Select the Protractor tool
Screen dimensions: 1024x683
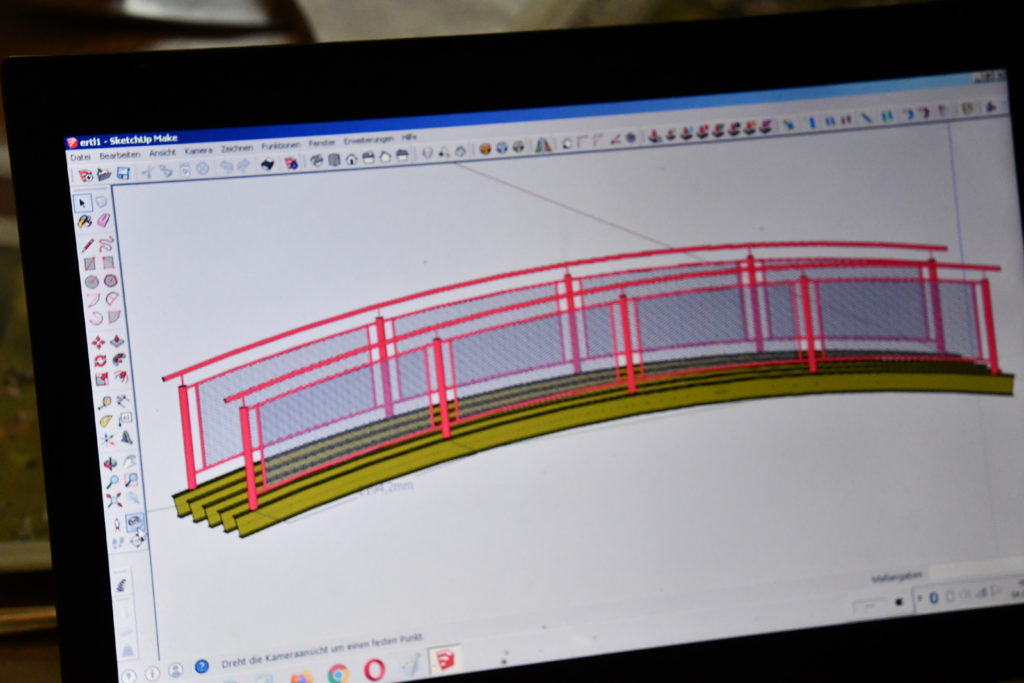(x=106, y=422)
